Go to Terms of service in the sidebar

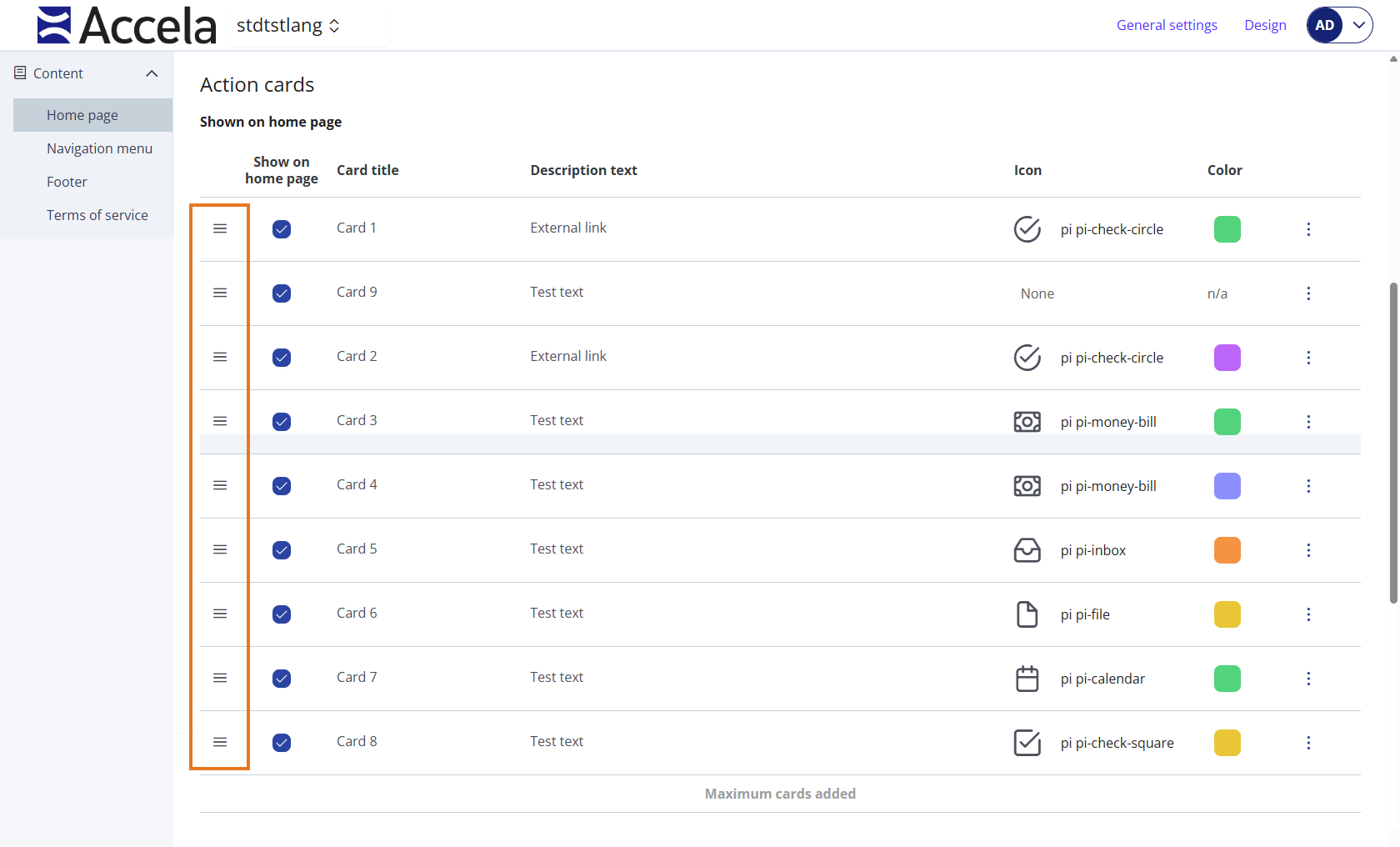[x=97, y=215]
